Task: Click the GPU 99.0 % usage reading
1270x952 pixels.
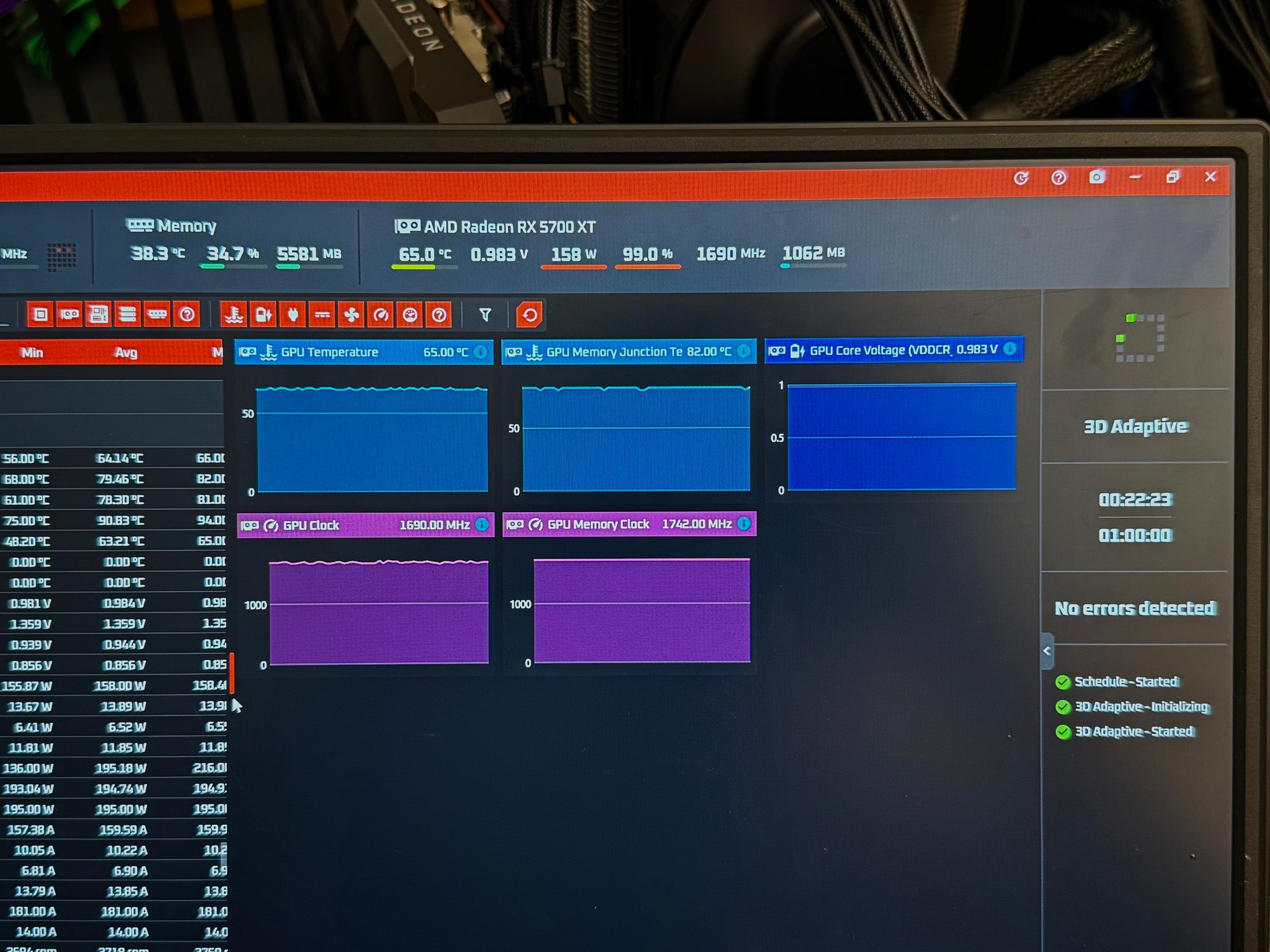Action: tap(647, 253)
